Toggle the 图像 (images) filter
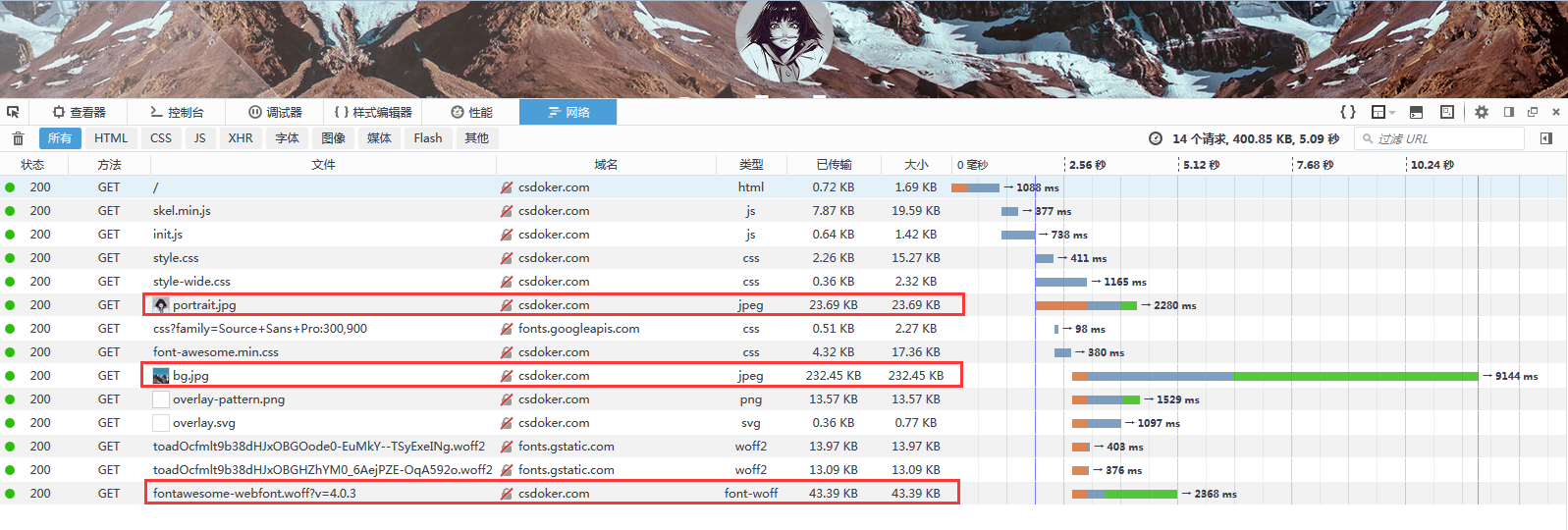The width and height of the screenshot is (1568, 530). tap(334, 138)
